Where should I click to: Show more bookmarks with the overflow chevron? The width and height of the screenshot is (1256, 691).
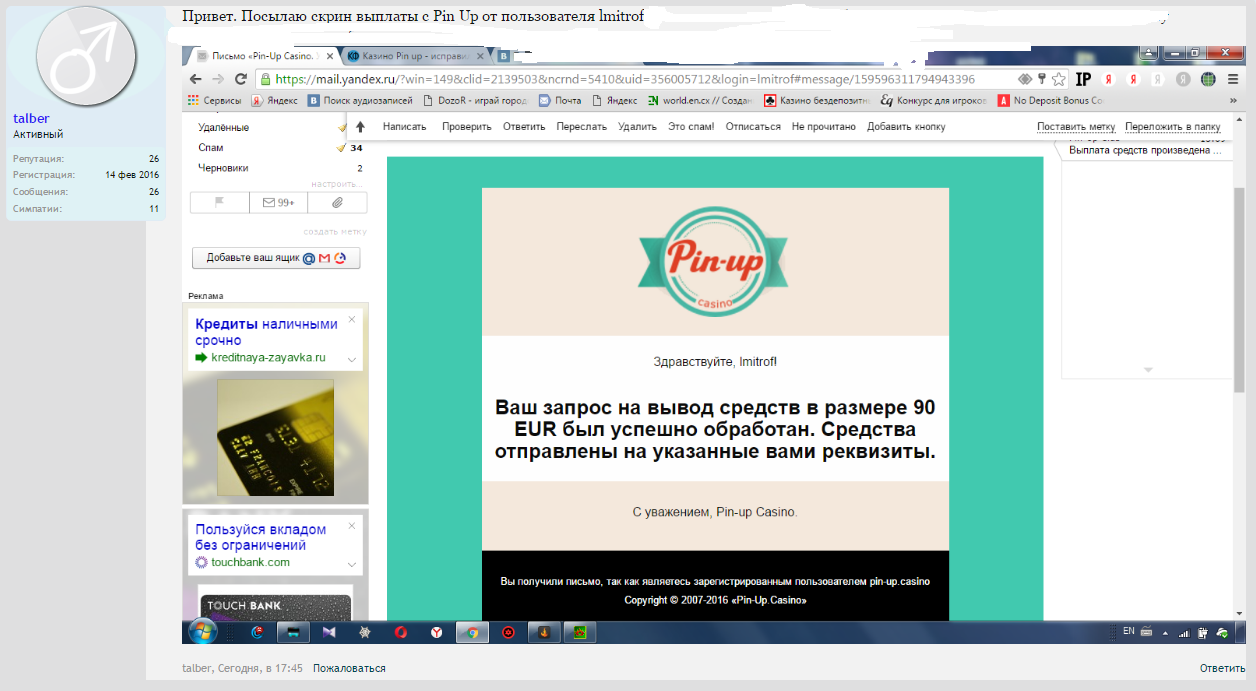(1233, 100)
